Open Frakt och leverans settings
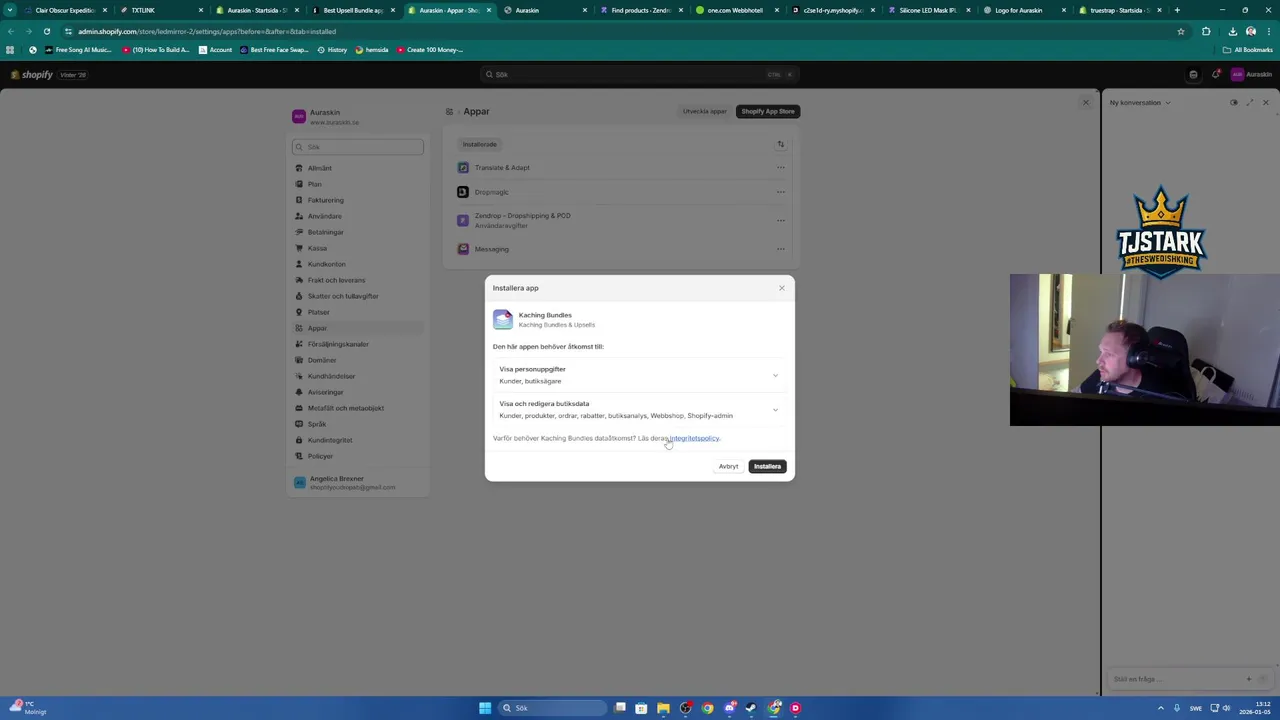This screenshot has height=720, width=1280. pyautogui.click(x=358, y=280)
